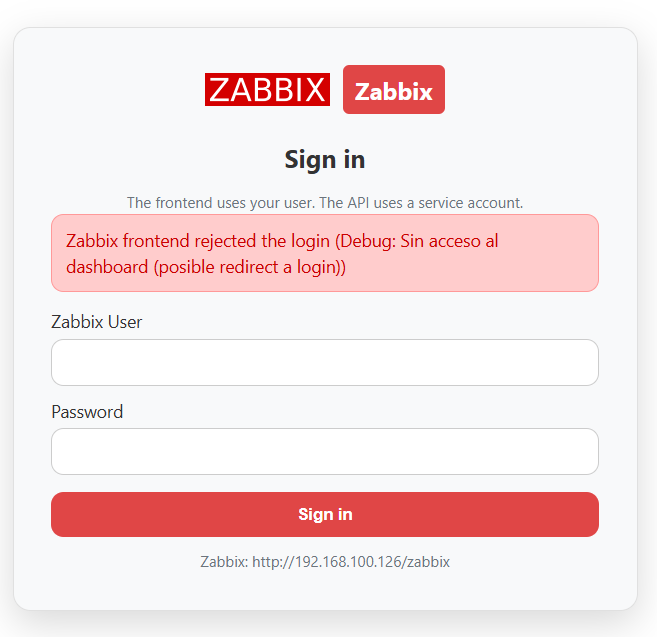Click the "Zabbix:" prefix in the footer

[x=223, y=562]
